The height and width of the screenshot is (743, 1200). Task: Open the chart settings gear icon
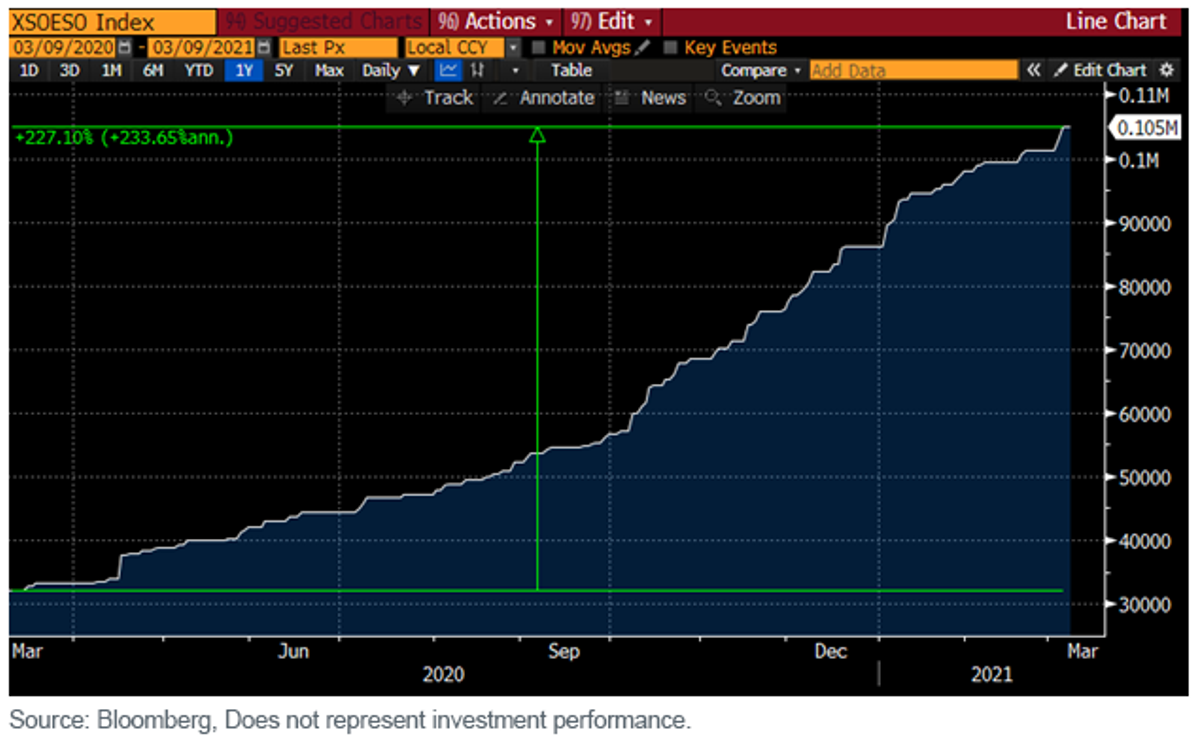pos(1165,70)
